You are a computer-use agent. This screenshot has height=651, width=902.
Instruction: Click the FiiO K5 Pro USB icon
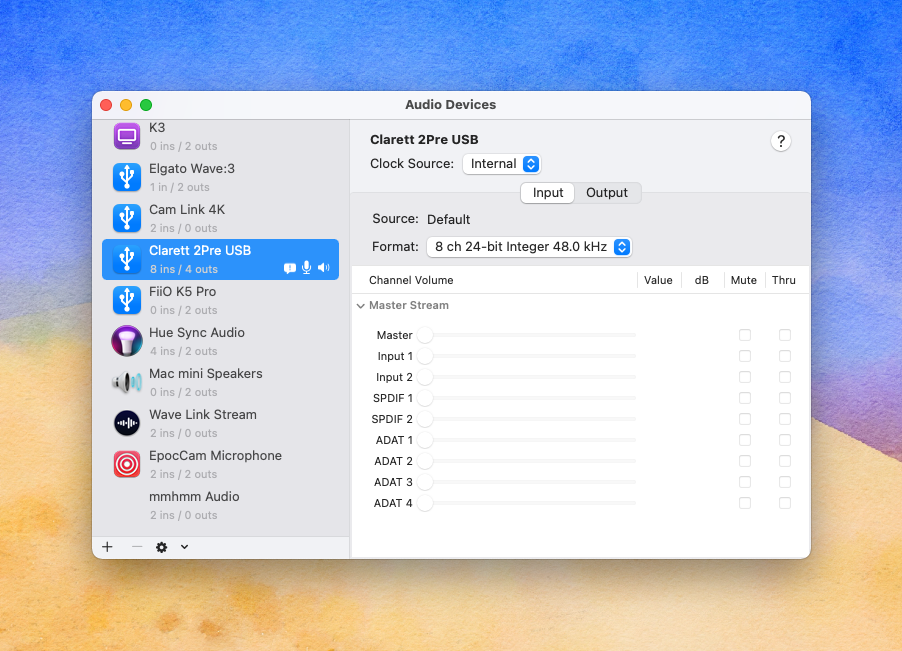pyautogui.click(x=127, y=300)
